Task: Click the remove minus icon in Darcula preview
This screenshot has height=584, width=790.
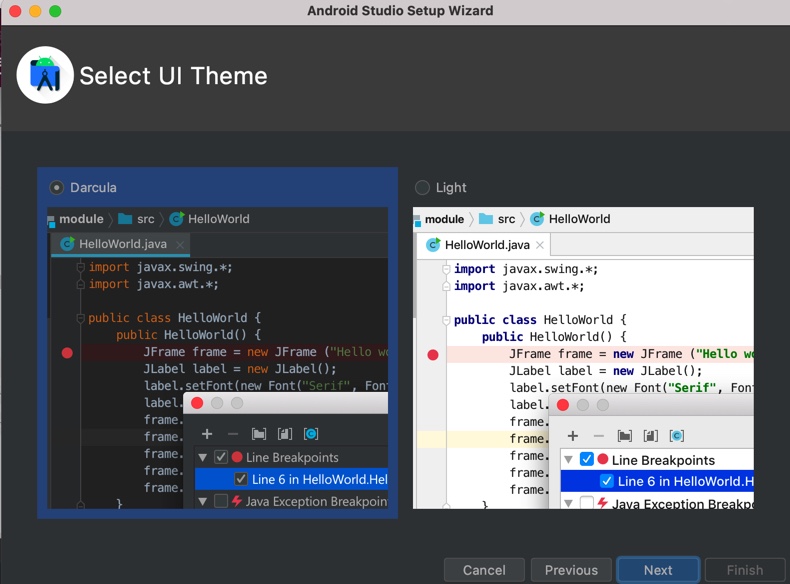Action: (x=233, y=434)
